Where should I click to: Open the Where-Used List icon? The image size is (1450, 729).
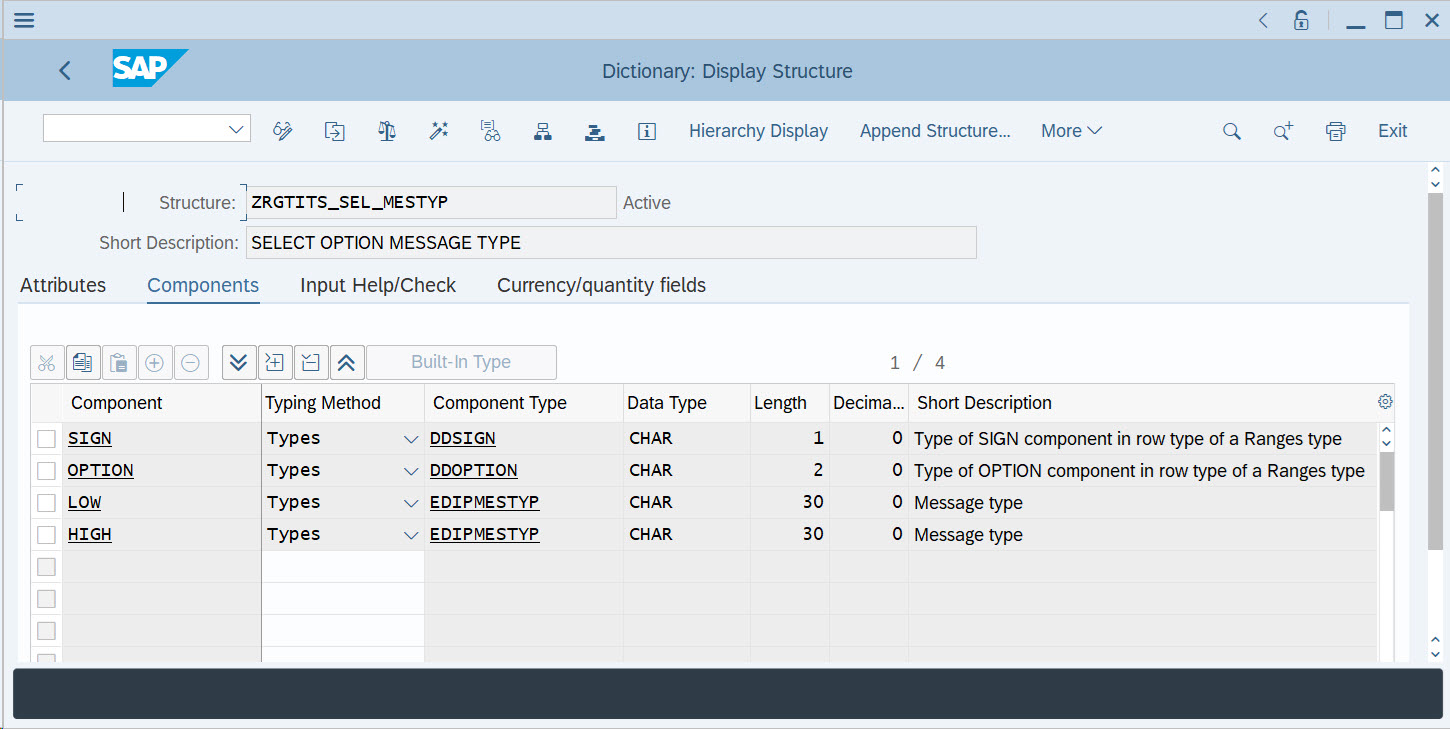tap(490, 131)
